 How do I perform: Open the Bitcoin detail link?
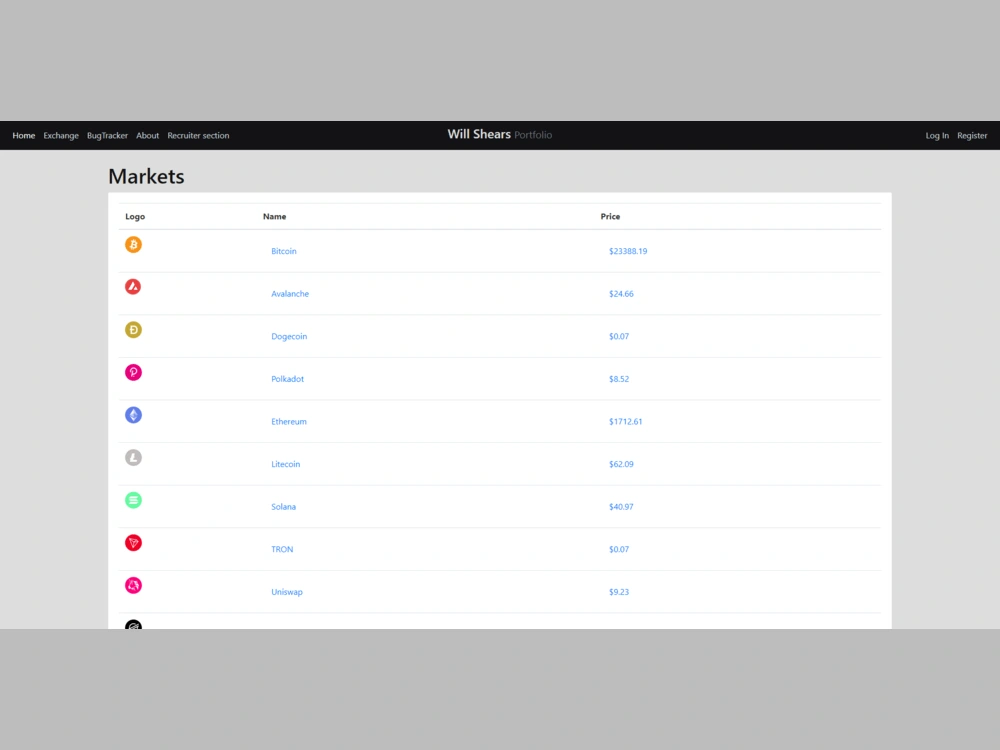[283, 251]
